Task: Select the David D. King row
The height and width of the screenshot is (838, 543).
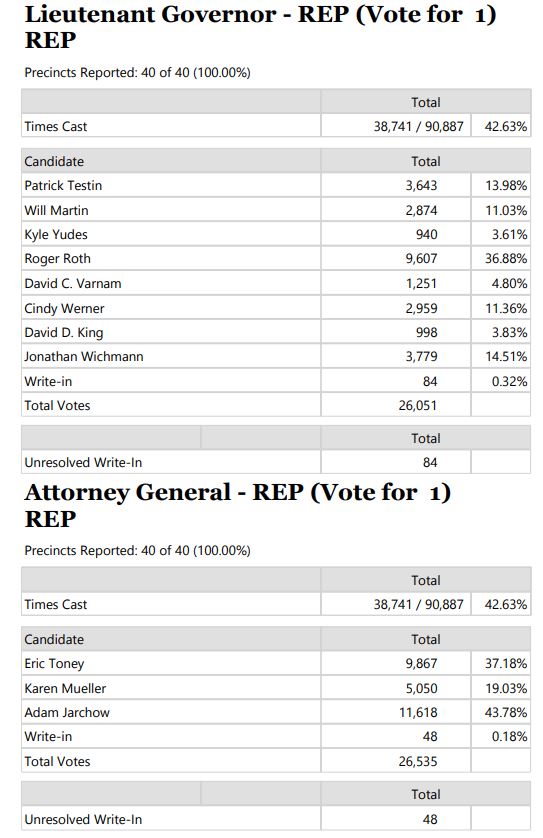Action: point(276,332)
